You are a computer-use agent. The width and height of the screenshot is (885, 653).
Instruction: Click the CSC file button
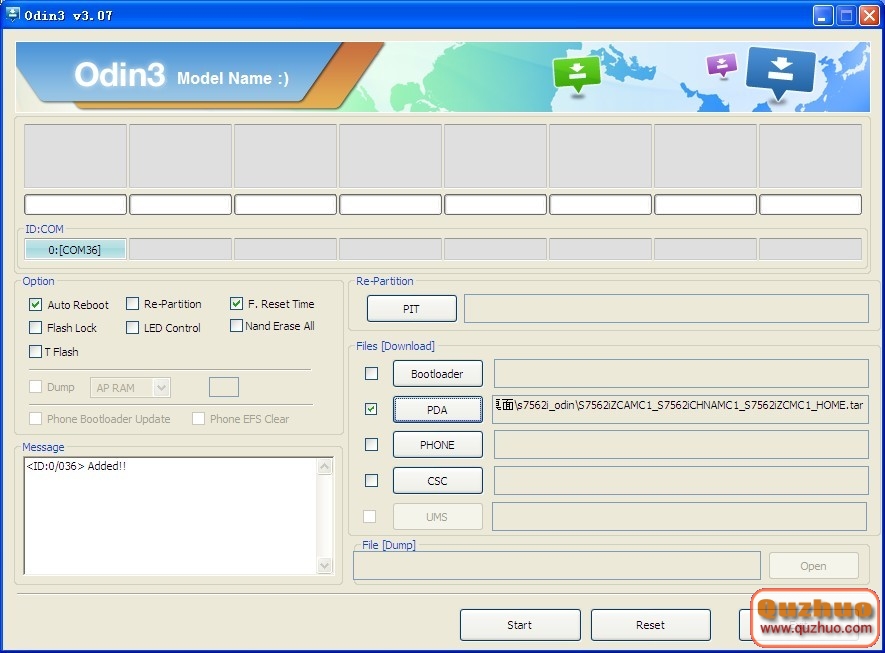click(437, 481)
